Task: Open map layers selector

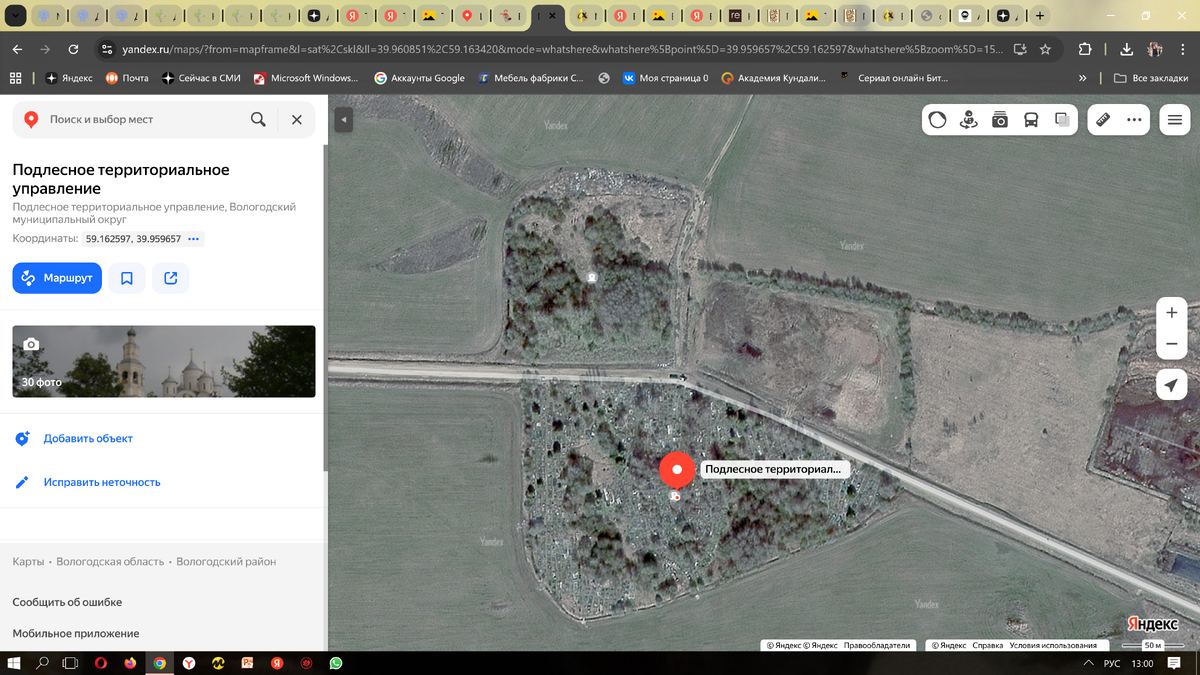Action: pos(1062,120)
